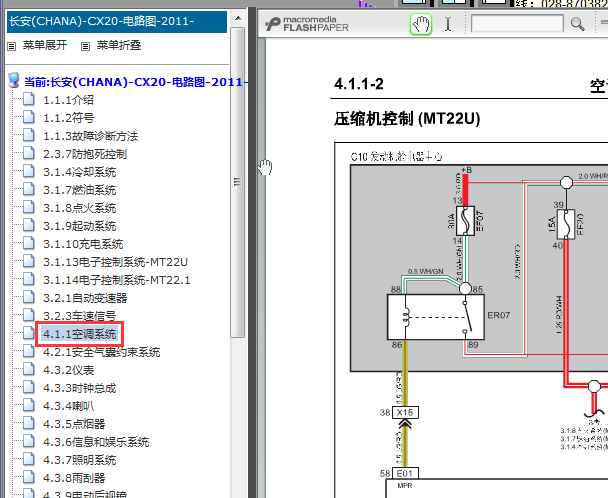Open 4.3.5点烟器 page
Screen dimensions: 608x498
[x=74, y=424]
